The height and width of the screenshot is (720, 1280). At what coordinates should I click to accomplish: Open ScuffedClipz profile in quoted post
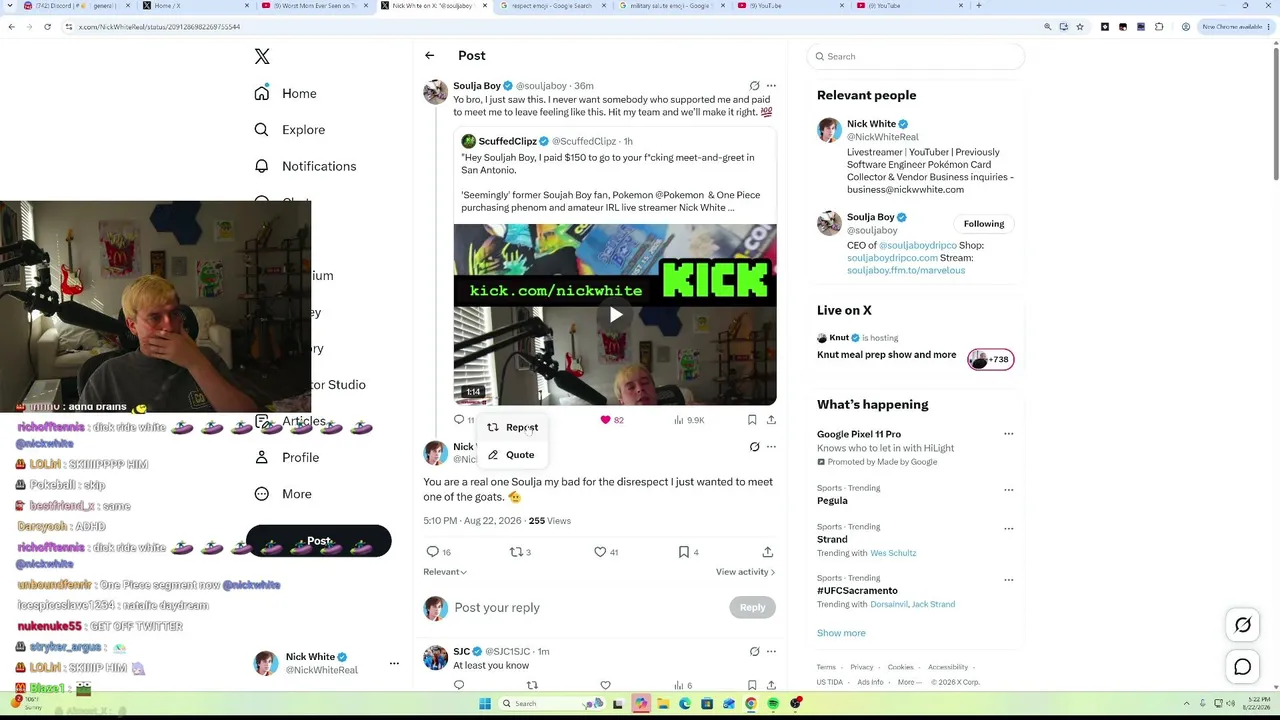(x=507, y=141)
